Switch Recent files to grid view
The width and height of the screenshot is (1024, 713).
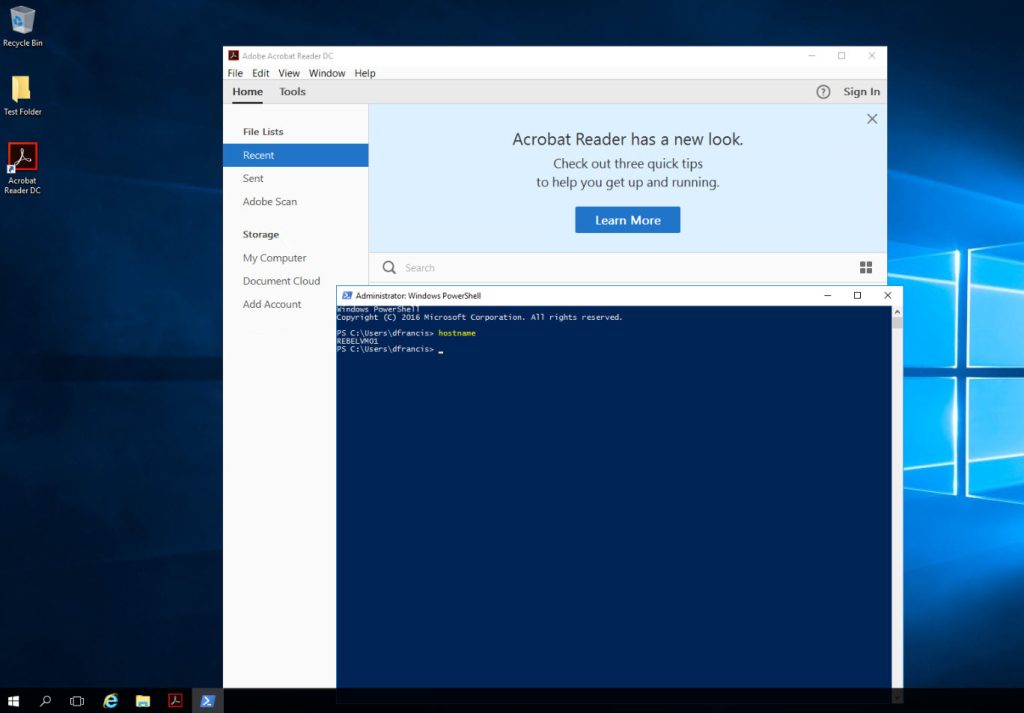(866, 267)
